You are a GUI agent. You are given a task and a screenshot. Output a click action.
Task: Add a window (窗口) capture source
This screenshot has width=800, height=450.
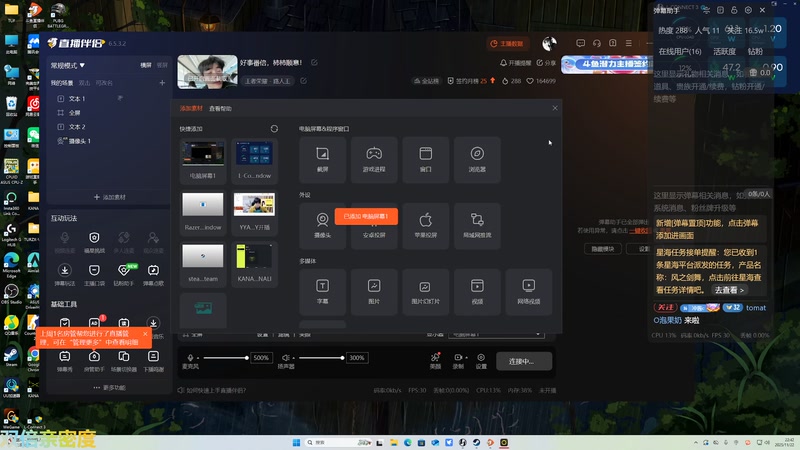click(x=426, y=160)
